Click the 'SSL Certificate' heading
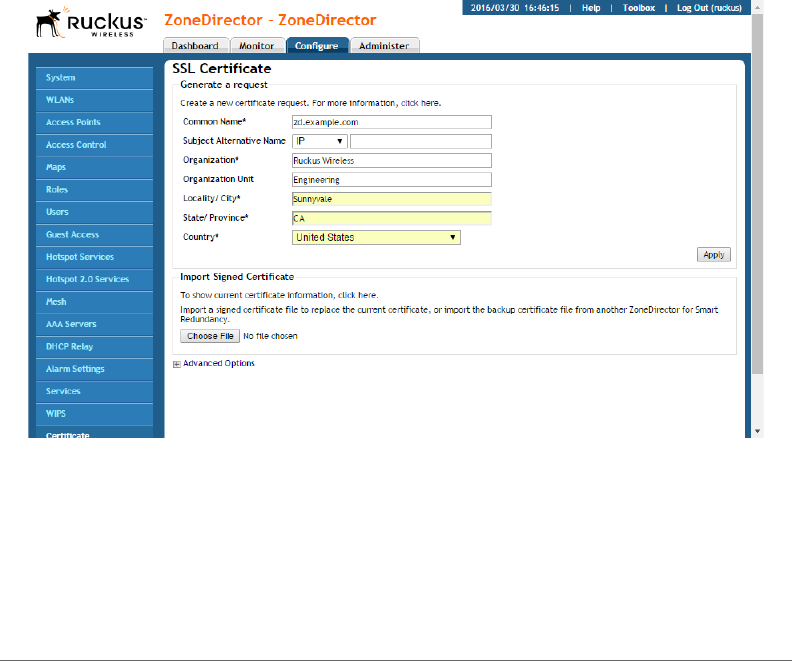The width and height of the screenshot is (792, 661). 222,69
